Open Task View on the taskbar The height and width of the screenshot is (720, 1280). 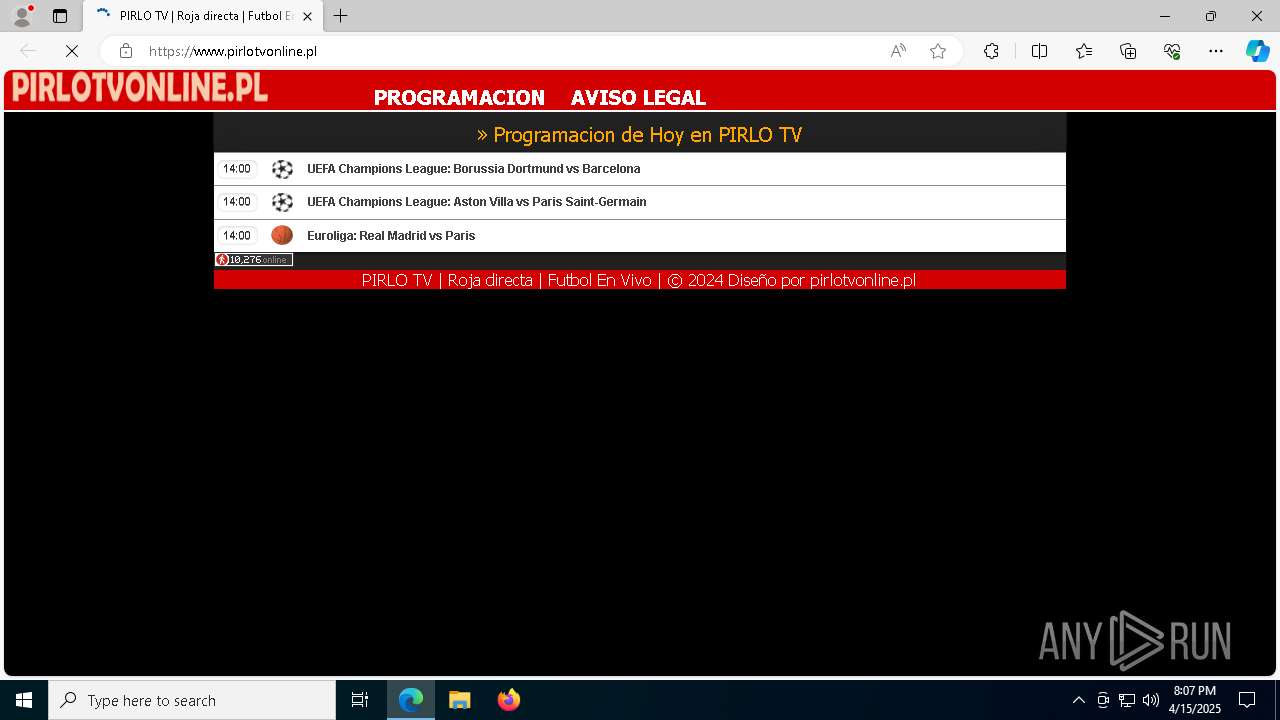[x=360, y=700]
